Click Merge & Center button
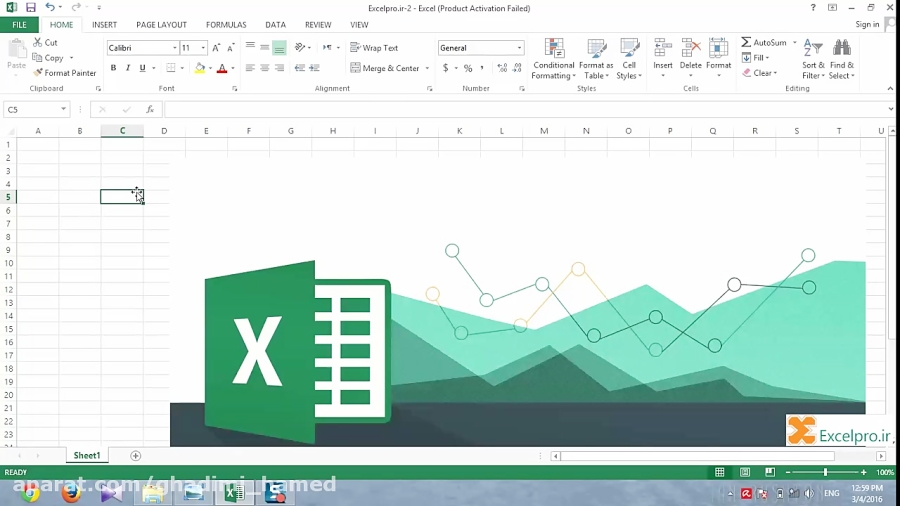 pos(385,68)
